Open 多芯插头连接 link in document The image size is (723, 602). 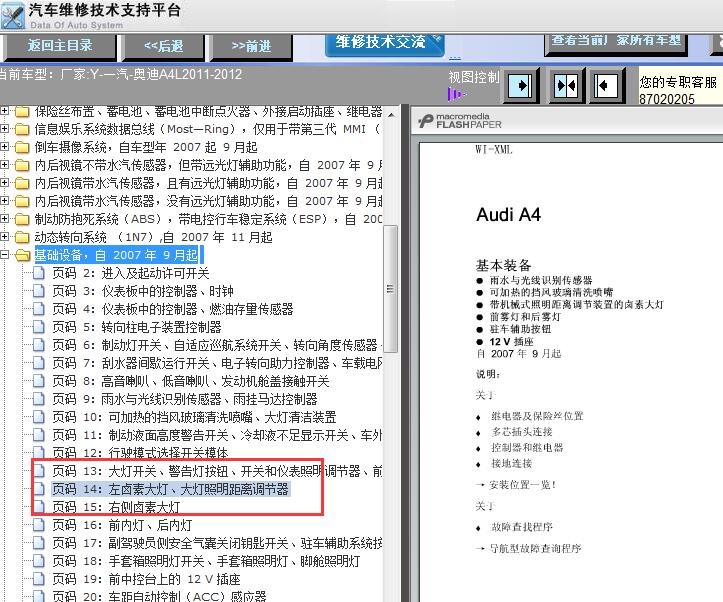[522, 431]
